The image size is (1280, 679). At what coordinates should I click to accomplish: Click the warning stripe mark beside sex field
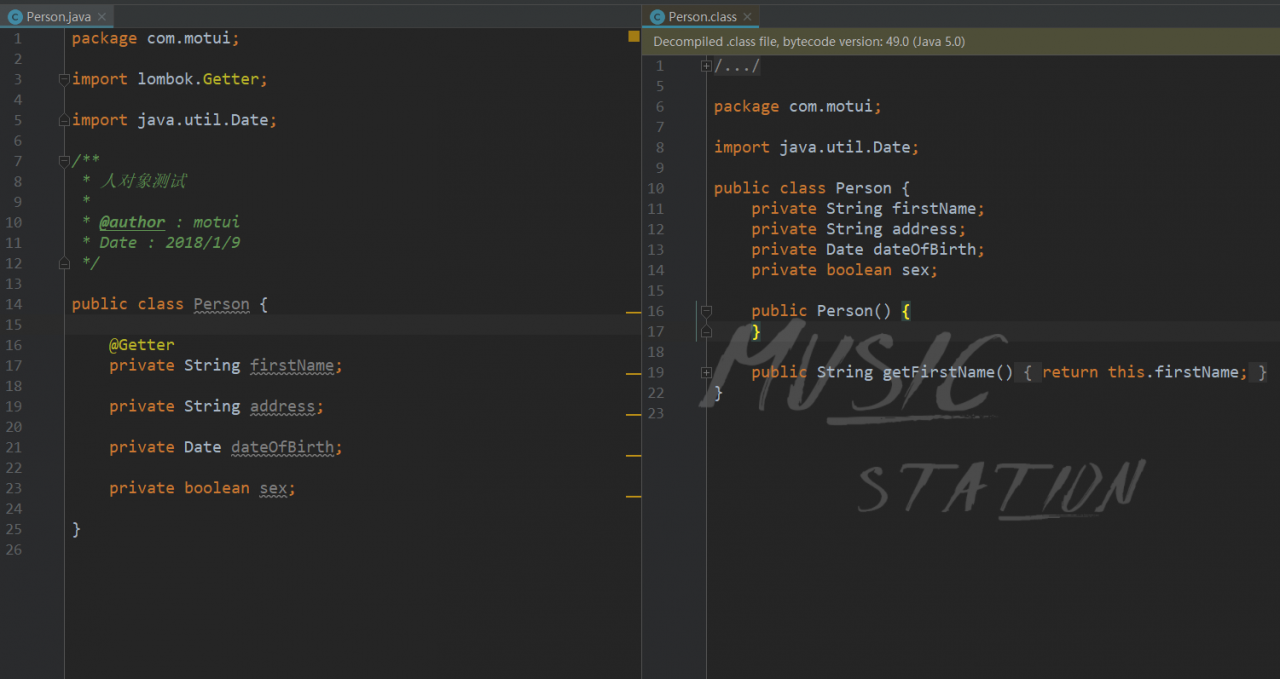click(633, 496)
